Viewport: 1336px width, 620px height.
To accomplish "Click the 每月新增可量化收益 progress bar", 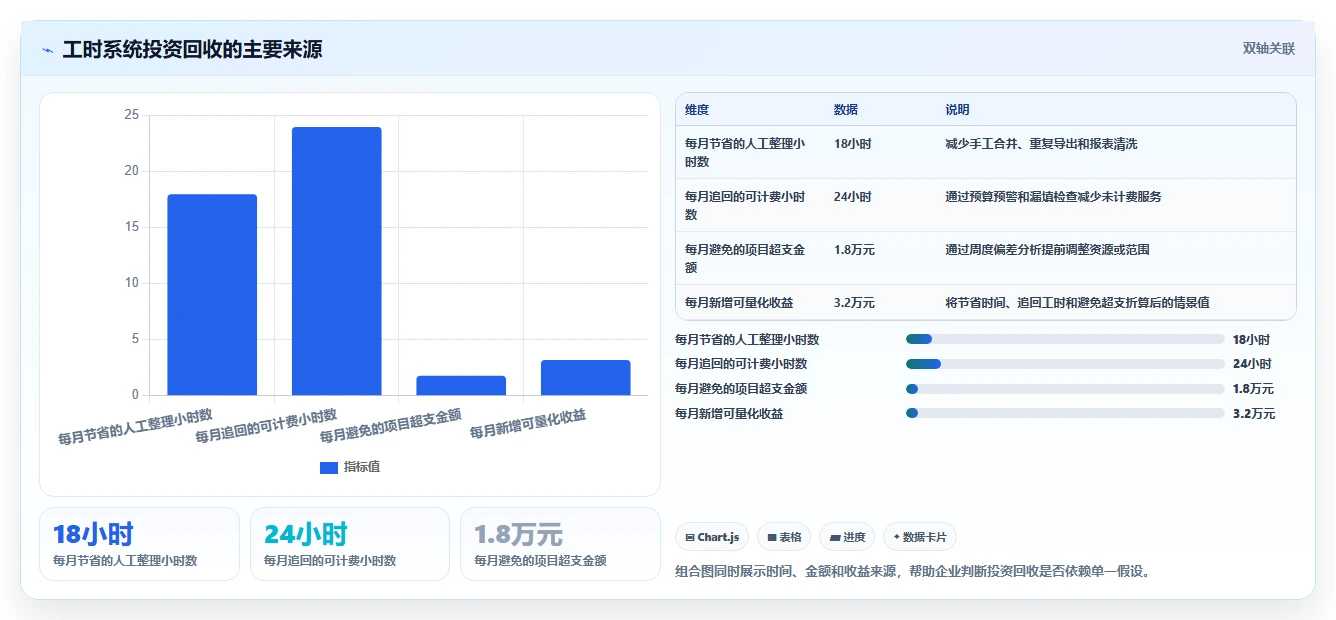I will tap(1065, 413).
